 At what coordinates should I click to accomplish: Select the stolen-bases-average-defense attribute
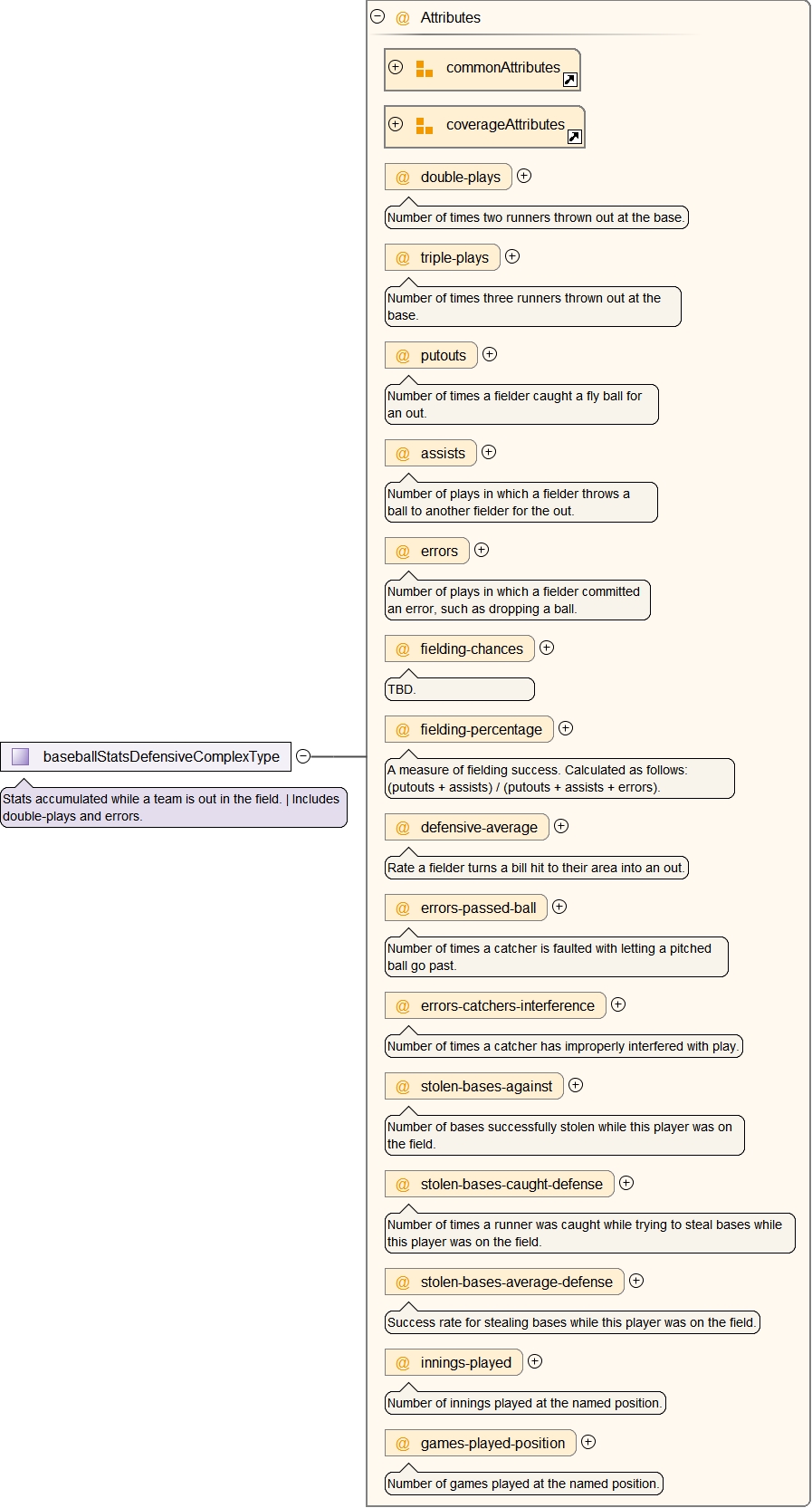point(516,1282)
